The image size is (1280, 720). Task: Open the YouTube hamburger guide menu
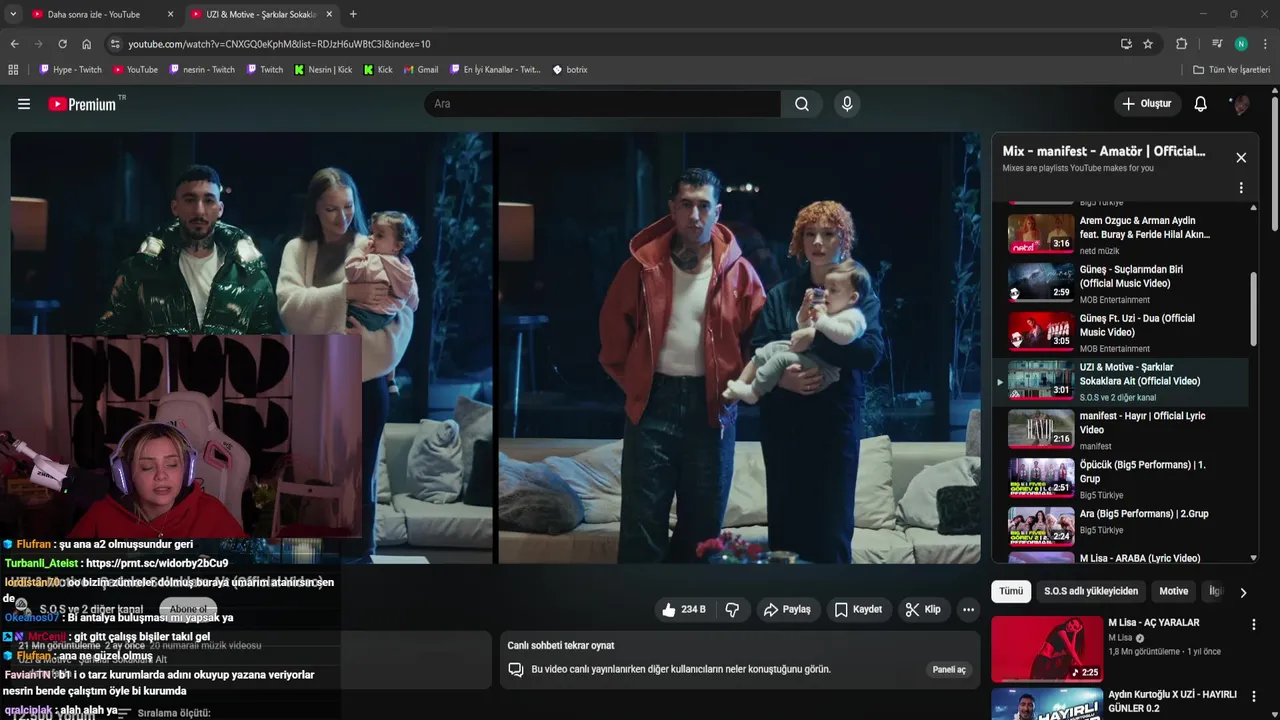[24, 104]
